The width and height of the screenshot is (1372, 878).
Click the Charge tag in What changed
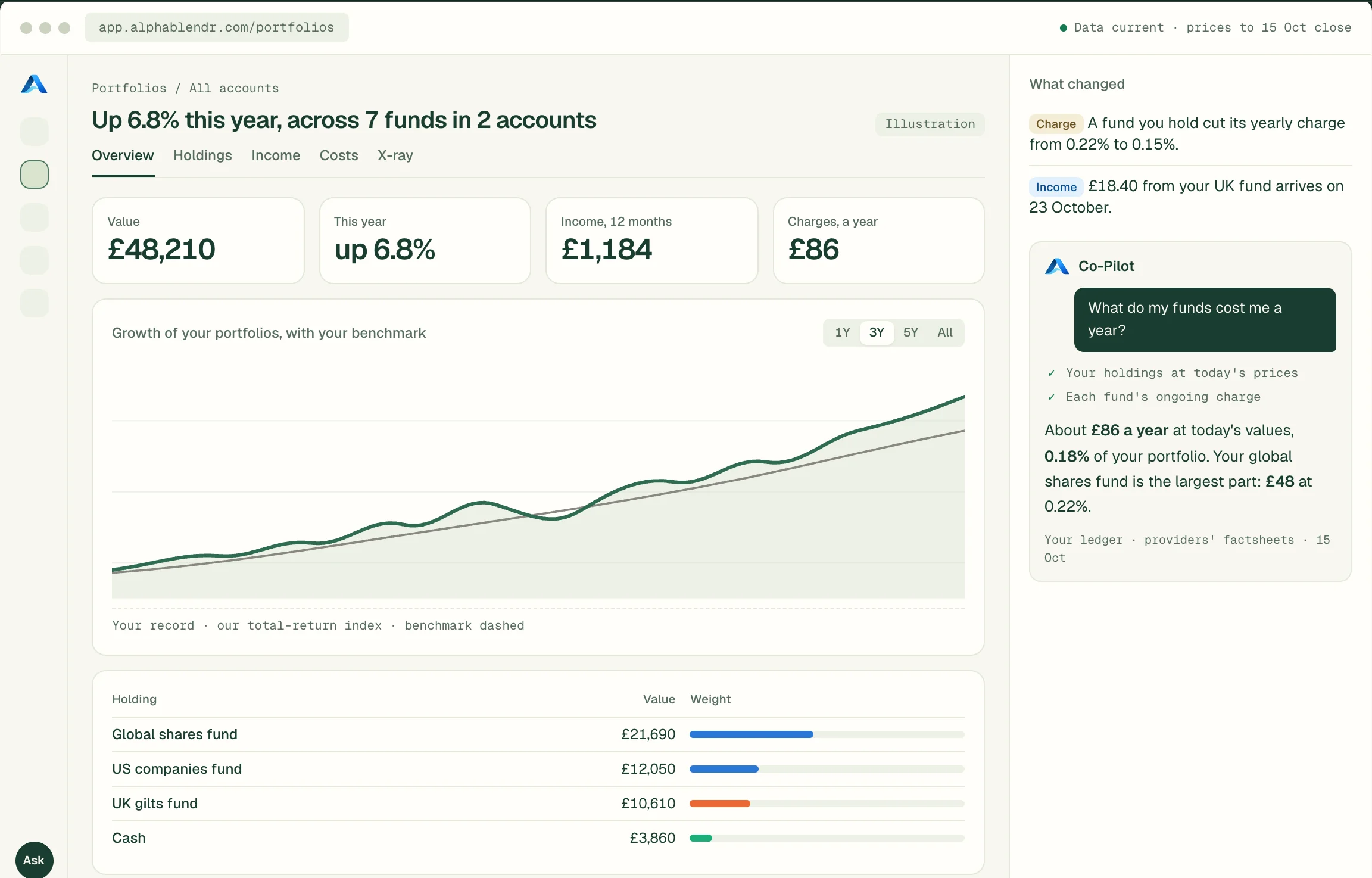point(1056,124)
